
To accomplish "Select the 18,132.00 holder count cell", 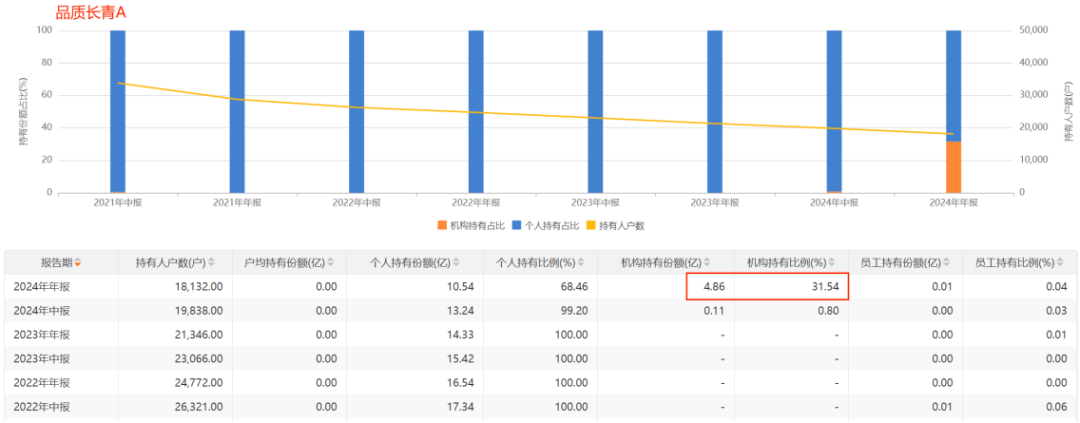I will [198, 286].
